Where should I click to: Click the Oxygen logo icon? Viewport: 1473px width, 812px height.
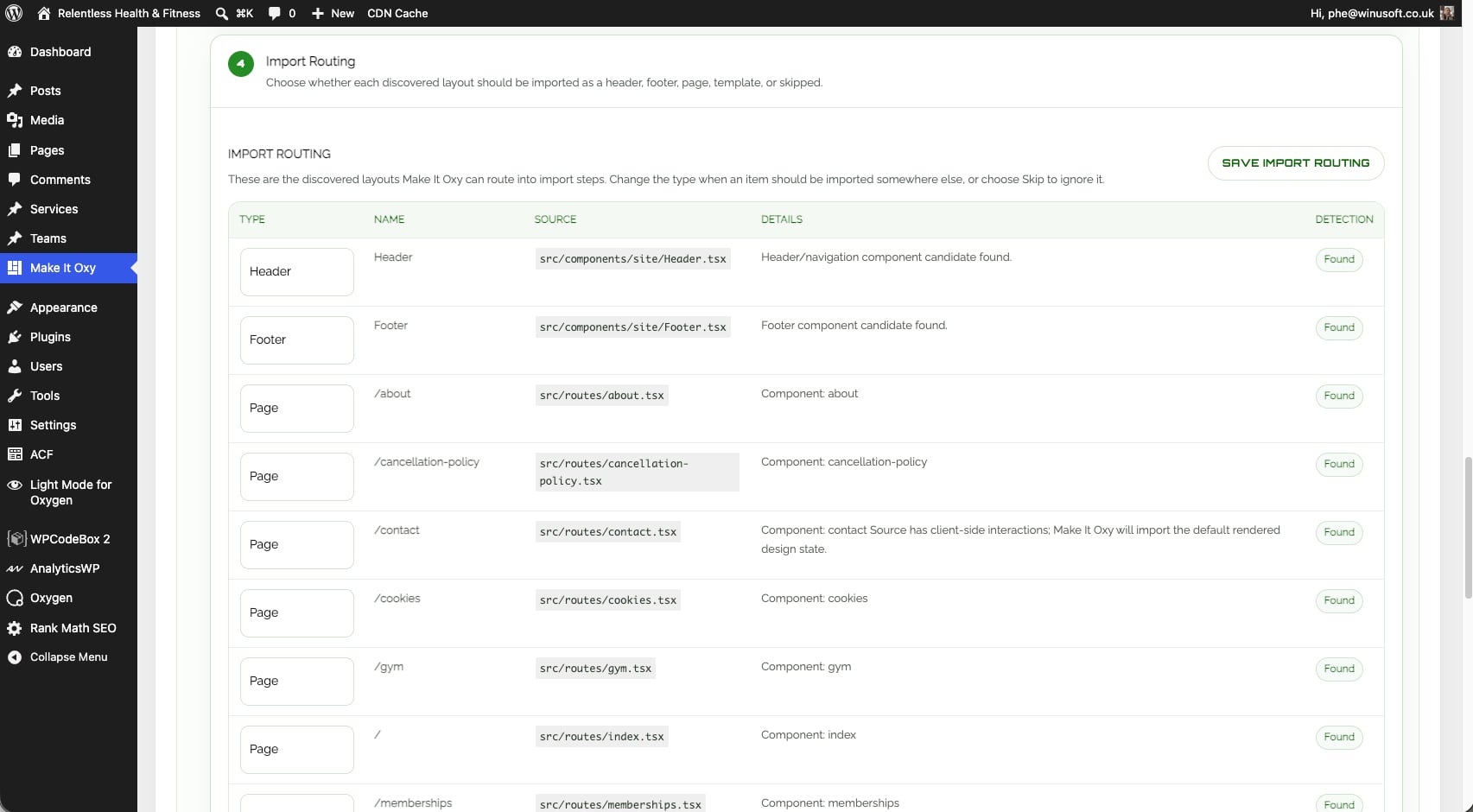tap(15, 598)
